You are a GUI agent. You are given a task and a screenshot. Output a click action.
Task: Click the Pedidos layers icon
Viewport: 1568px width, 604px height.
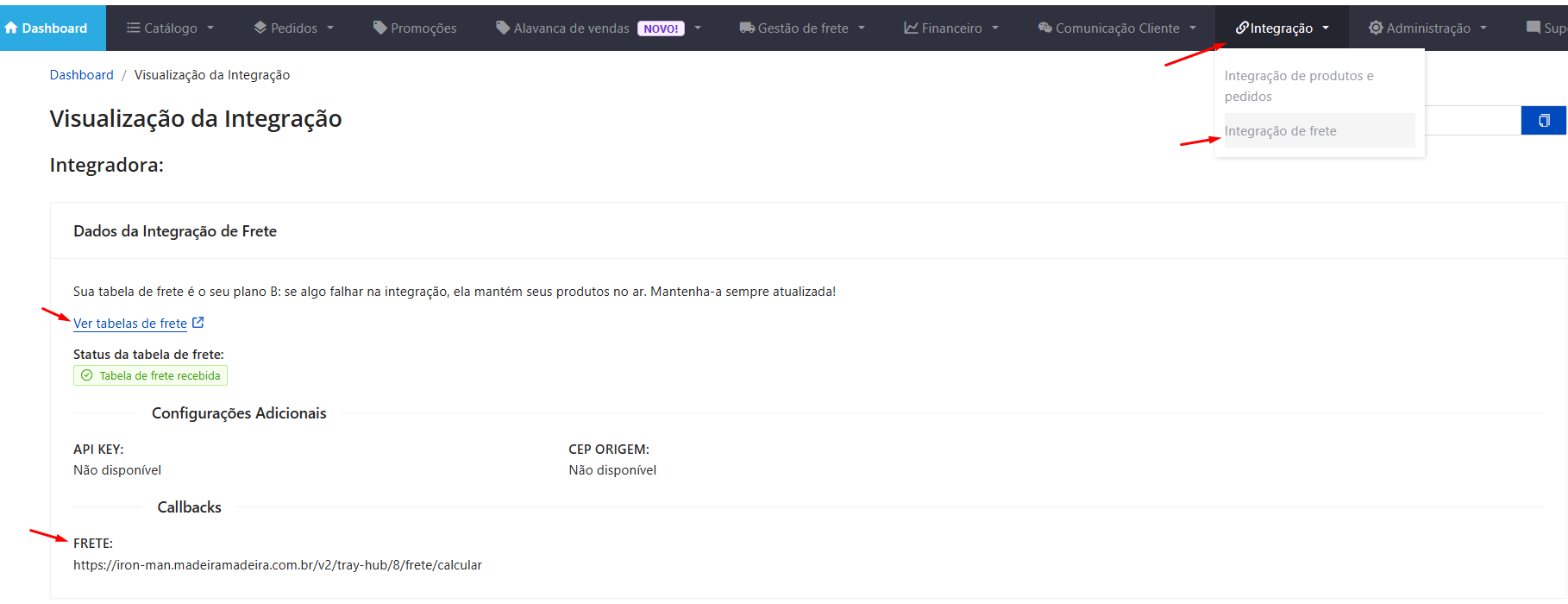coord(260,28)
